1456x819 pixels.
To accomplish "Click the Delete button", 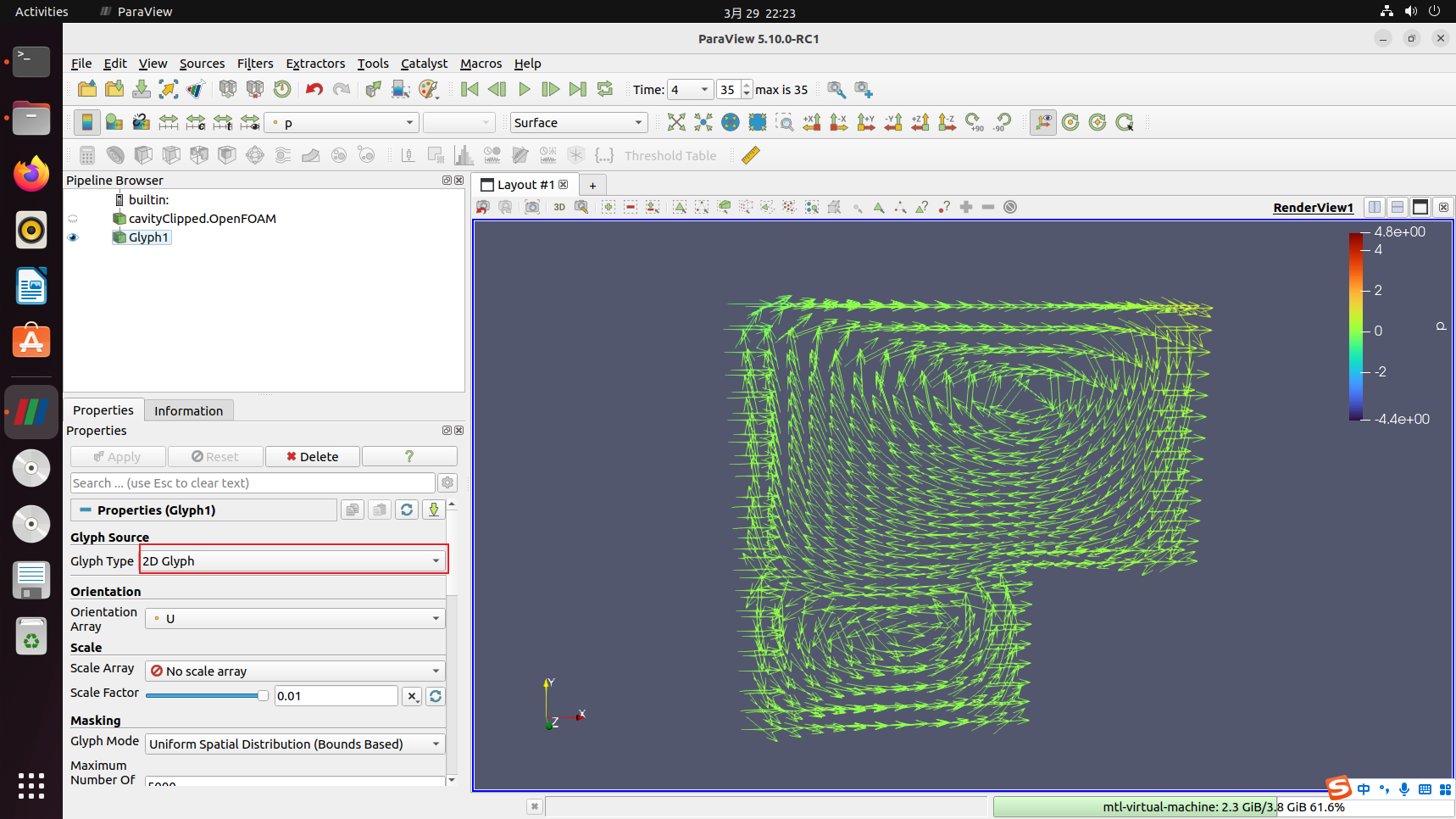I will point(313,457).
